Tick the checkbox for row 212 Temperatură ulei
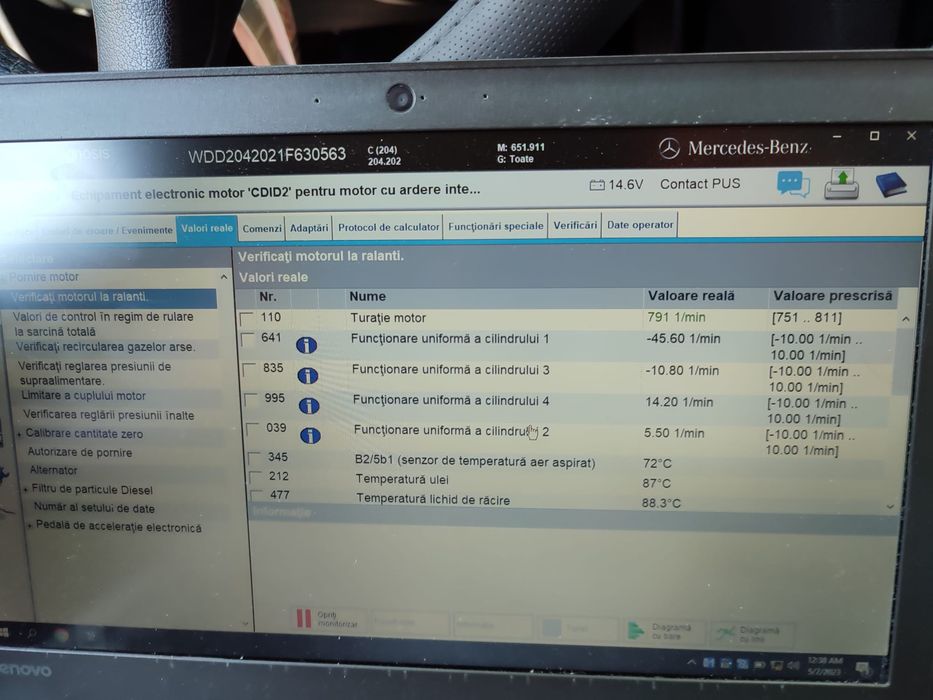The width and height of the screenshot is (933, 700). [x=256, y=477]
